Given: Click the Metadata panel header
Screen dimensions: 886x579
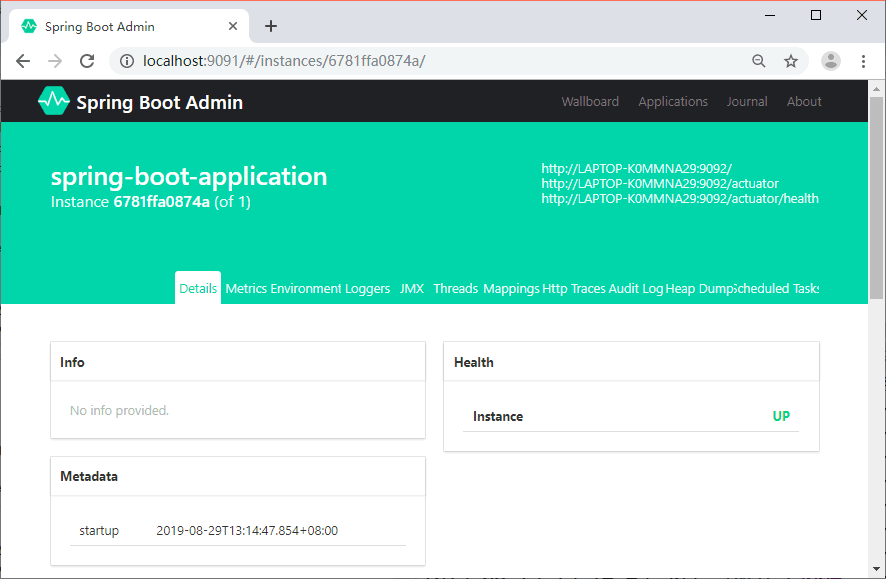Looking at the screenshot, I should 238,476.
